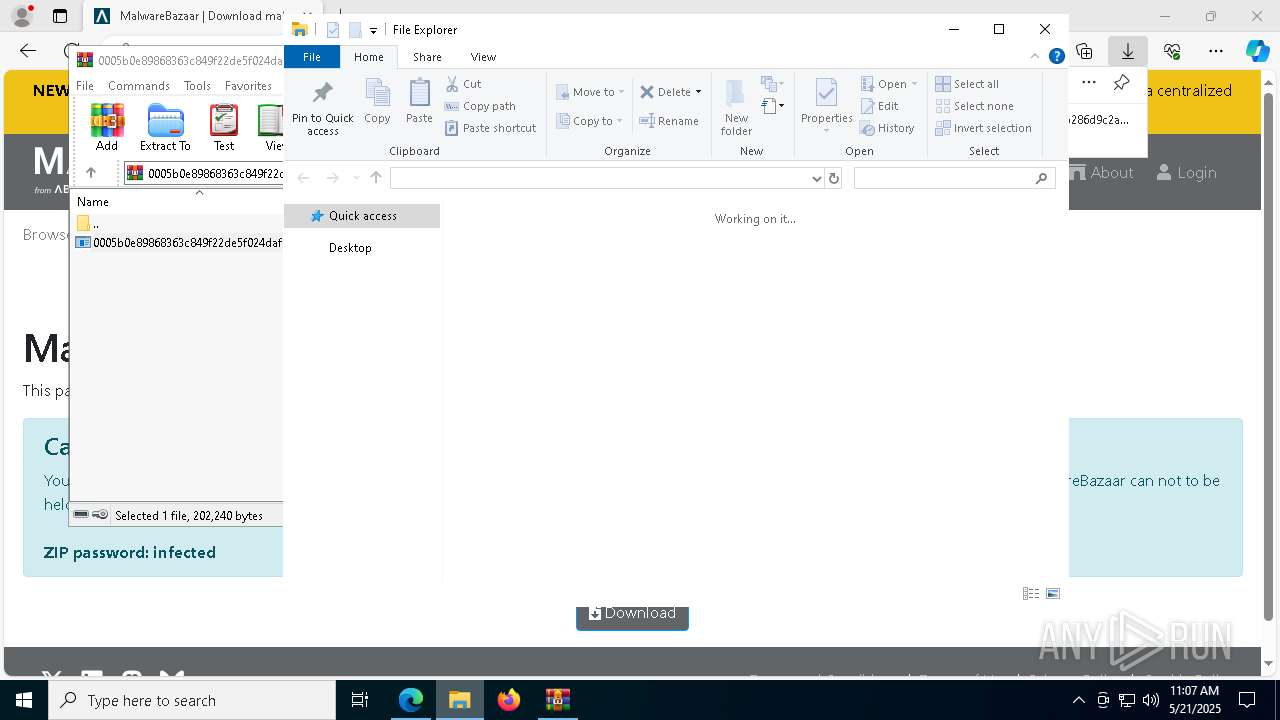Image resolution: width=1280 pixels, height=720 pixels.
Task: Open Edge downloads toolbar icon
Action: click(1127, 51)
